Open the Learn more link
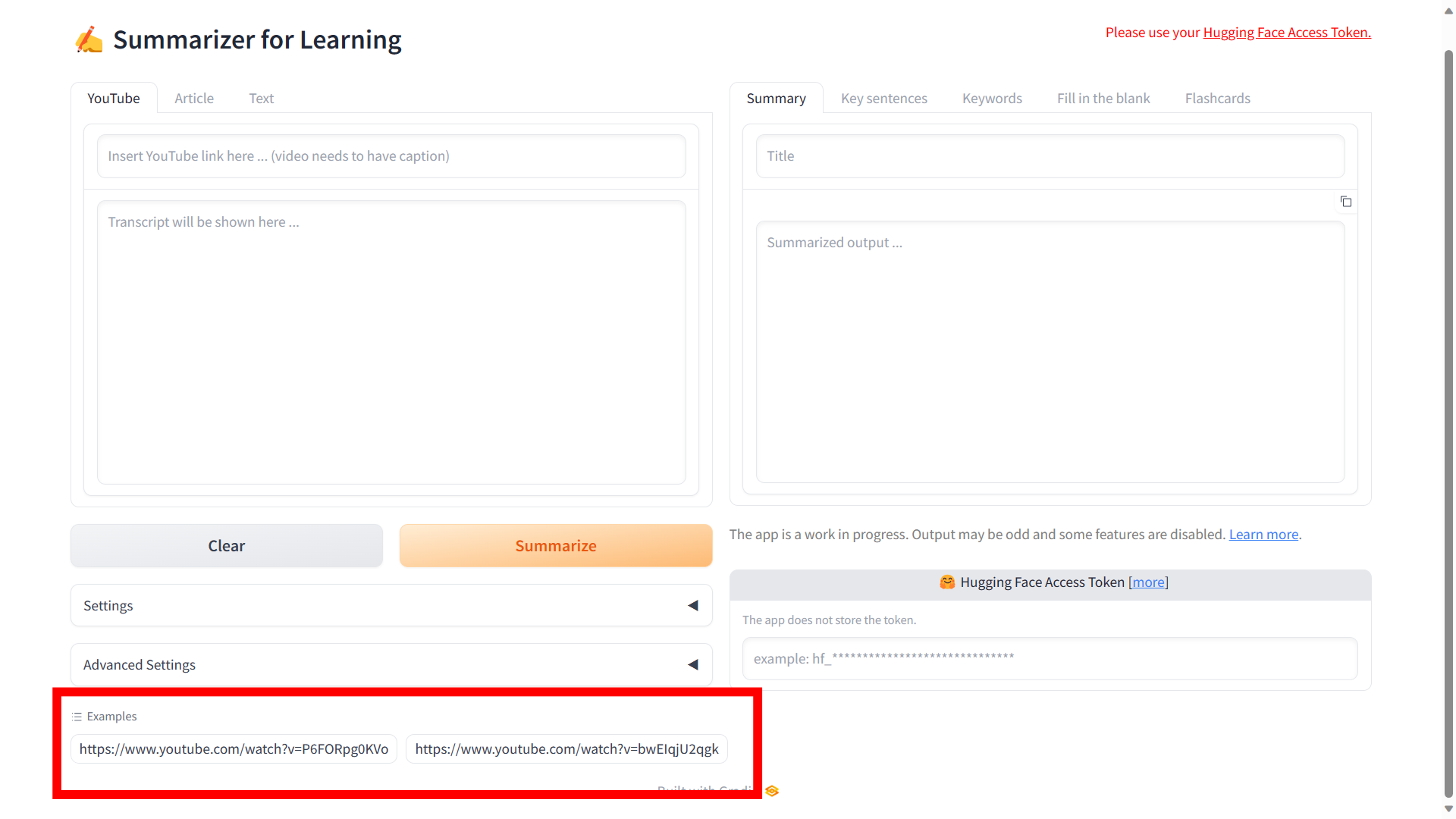The height and width of the screenshot is (819, 1456). click(x=1263, y=534)
